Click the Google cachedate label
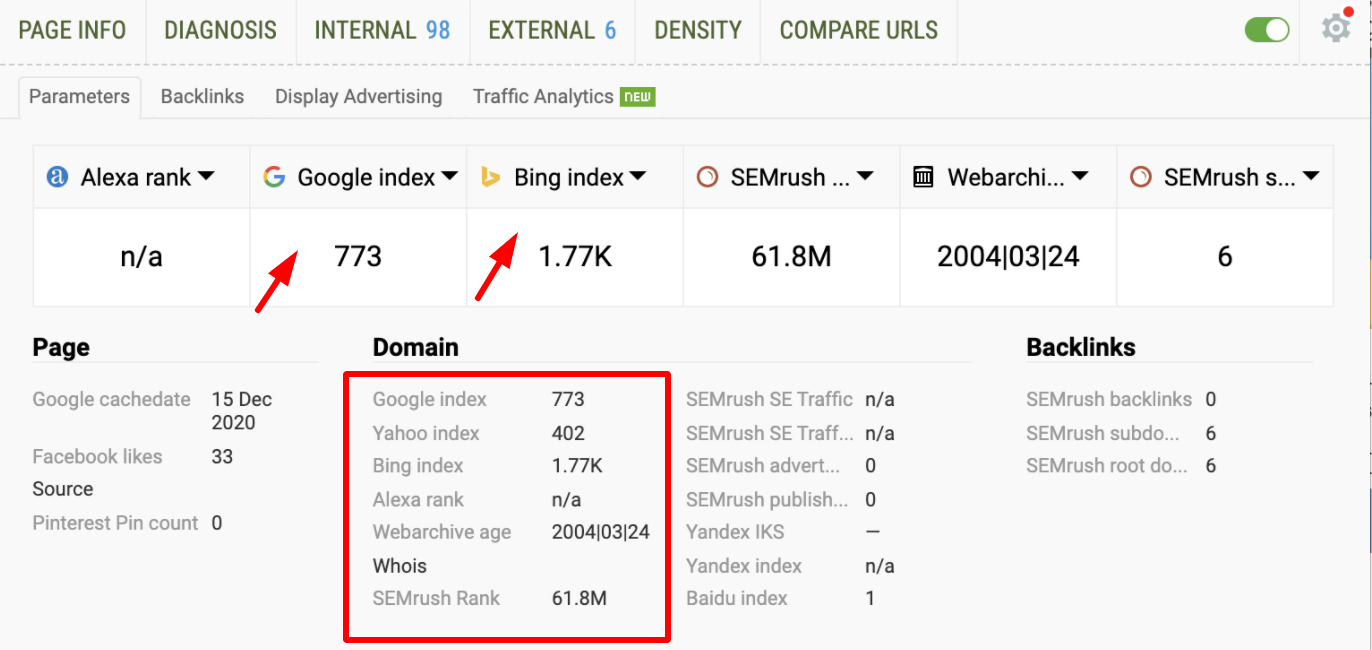Image resolution: width=1372 pixels, height=650 pixels. [111, 399]
